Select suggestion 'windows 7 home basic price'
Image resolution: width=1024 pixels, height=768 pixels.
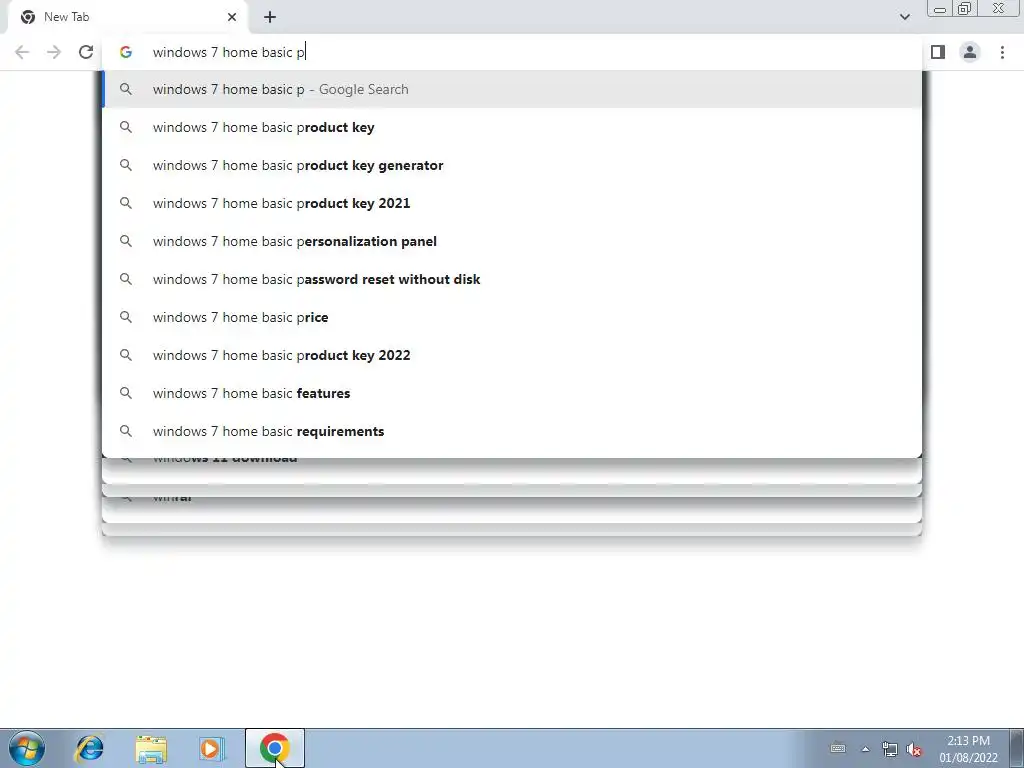(x=512, y=317)
